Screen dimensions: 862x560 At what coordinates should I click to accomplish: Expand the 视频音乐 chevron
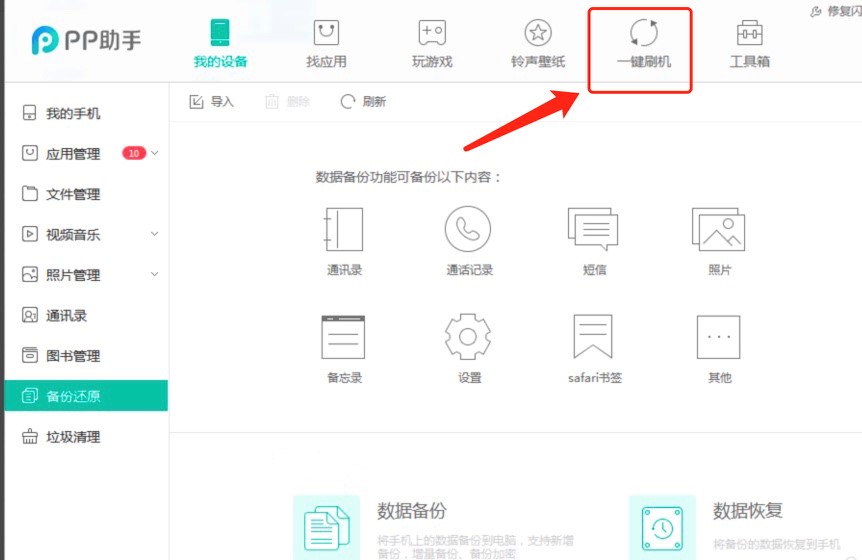click(154, 234)
